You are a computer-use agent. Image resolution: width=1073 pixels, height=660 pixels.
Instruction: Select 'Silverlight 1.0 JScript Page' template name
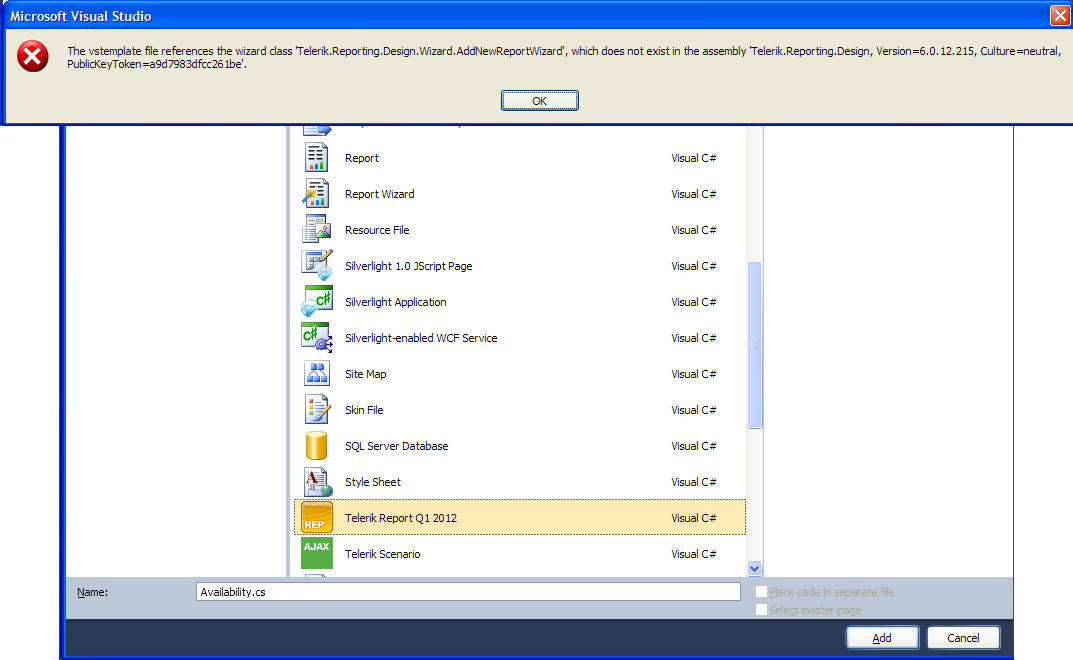409,266
